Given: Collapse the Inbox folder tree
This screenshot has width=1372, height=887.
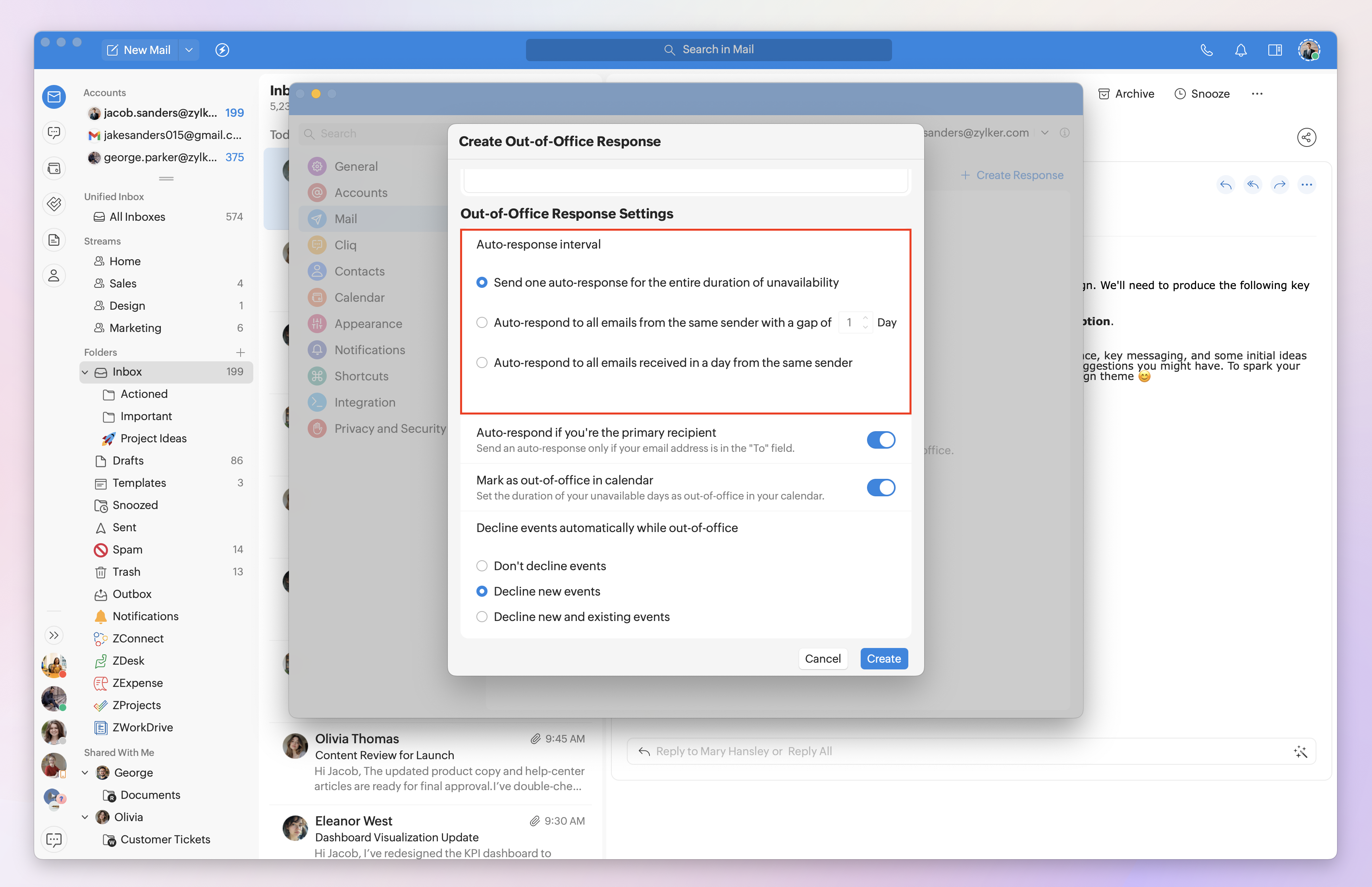Looking at the screenshot, I should (x=85, y=372).
